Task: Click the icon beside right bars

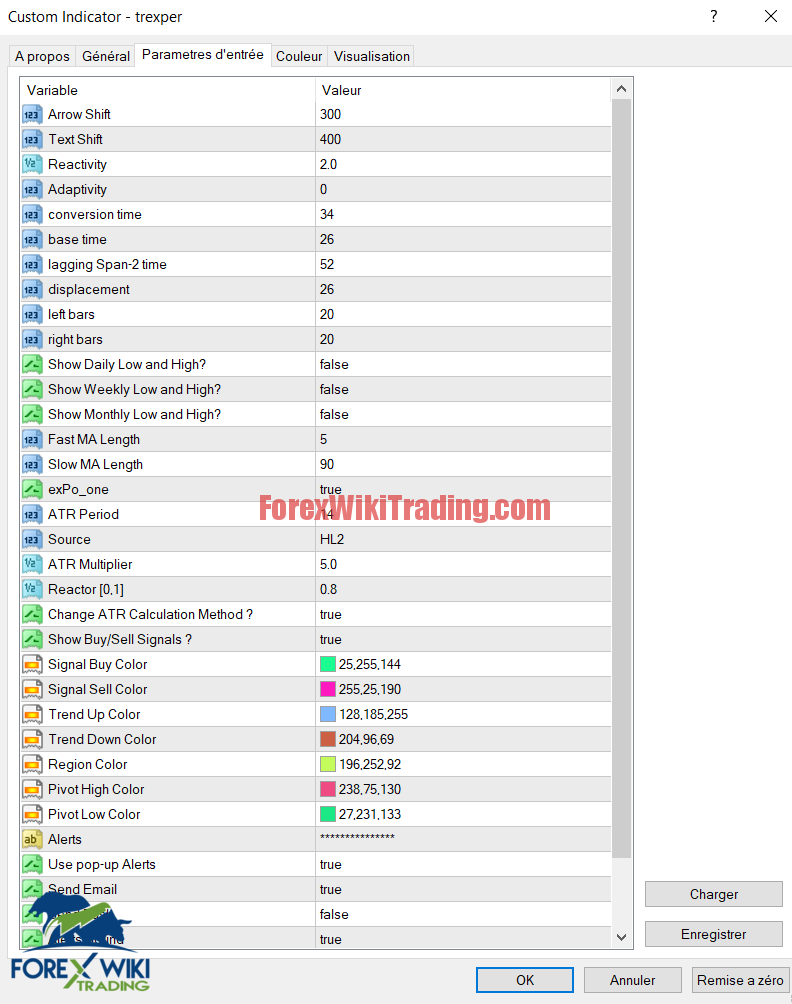Action: coord(32,339)
